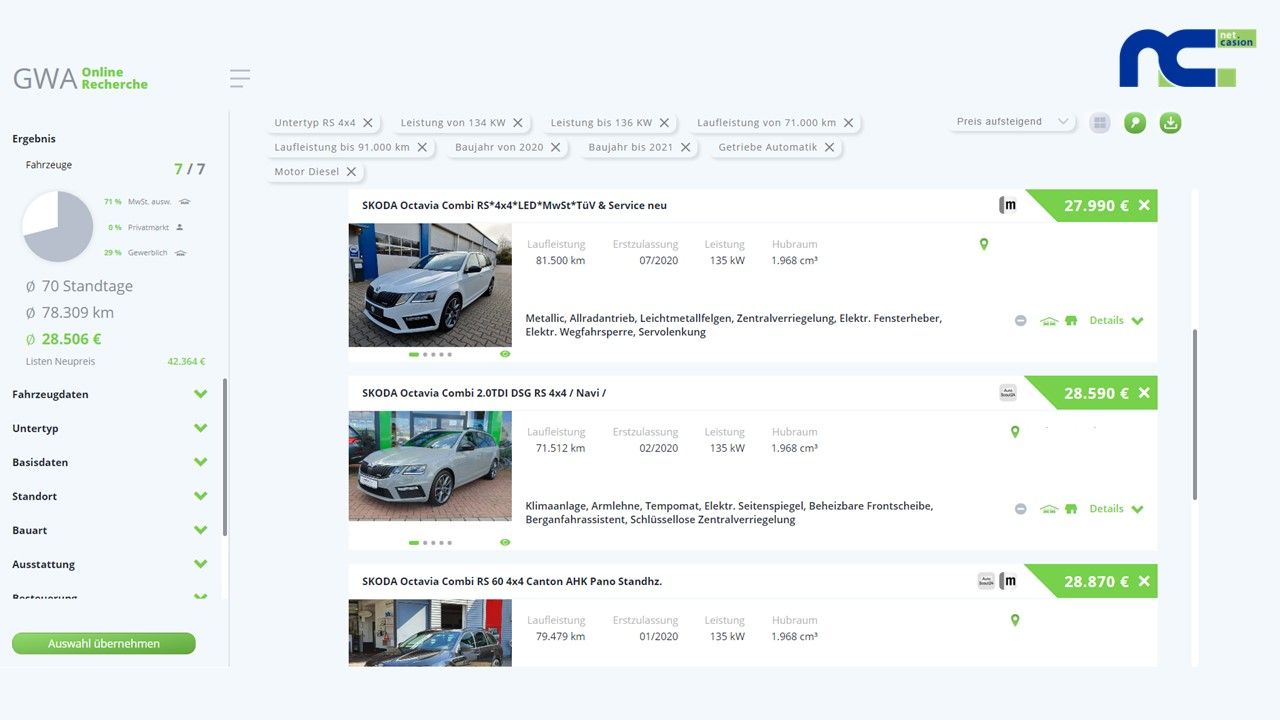This screenshot has width=1280, height=720.
Task: Click mobile.de source icon on first listing
Action: pyautogui.click(x=1008, y=205)
